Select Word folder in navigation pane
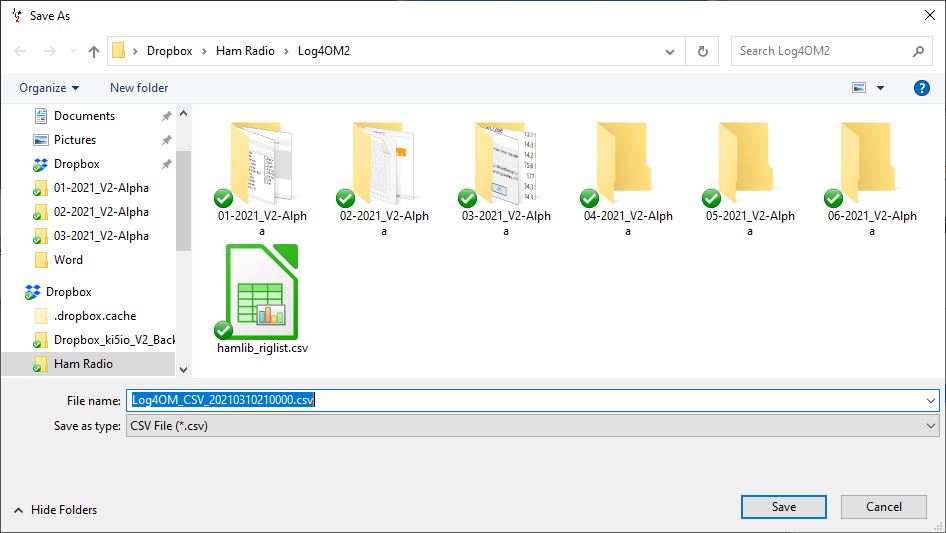 coord(68,260)
